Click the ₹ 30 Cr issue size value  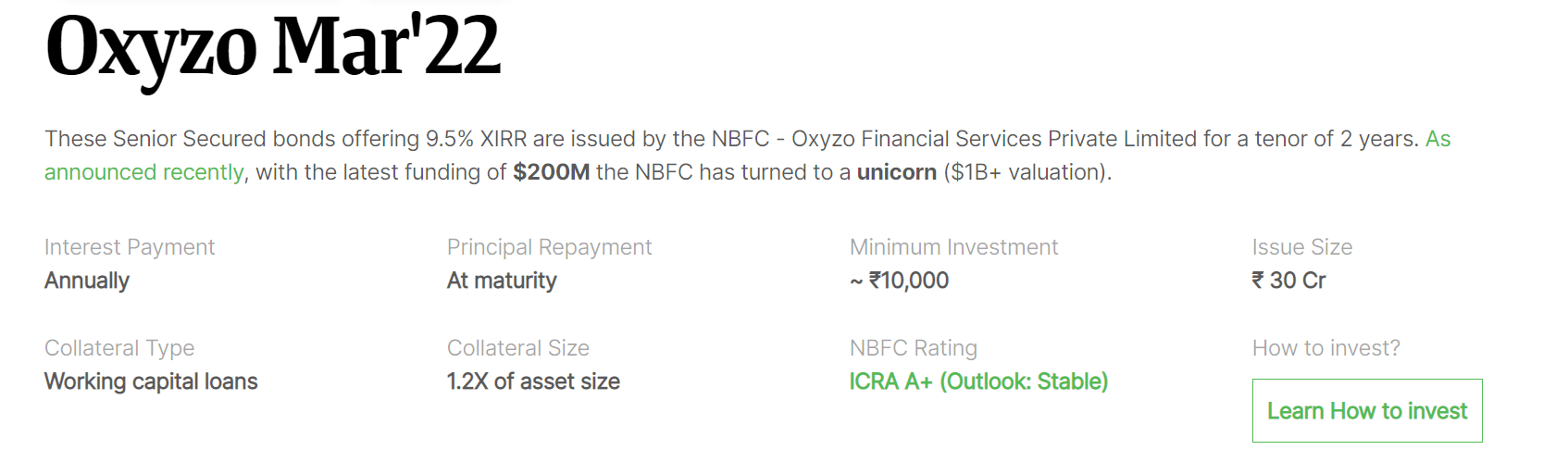tap(1288, 281)
